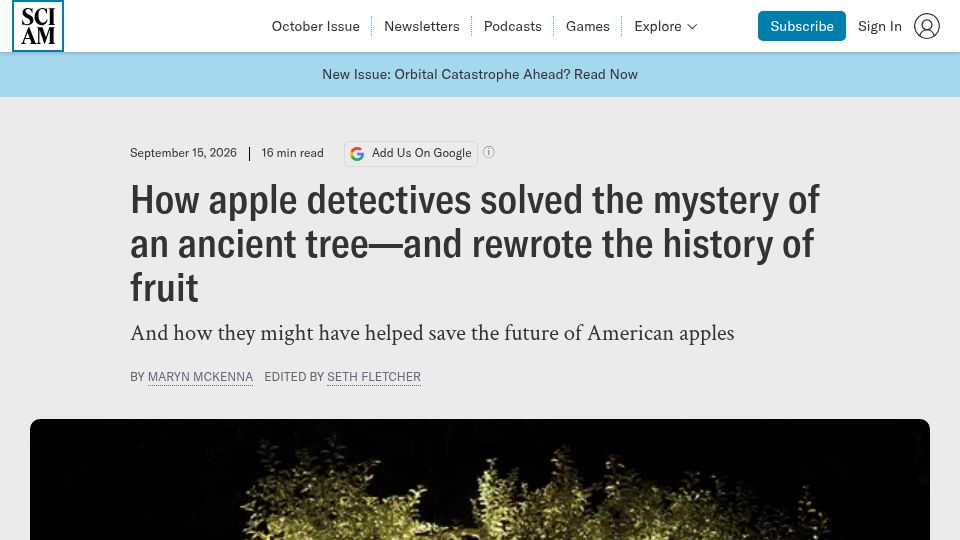Open the SCI AM logo homepage
This screenshot has width=960, height=540.
(x=38, y=26)
